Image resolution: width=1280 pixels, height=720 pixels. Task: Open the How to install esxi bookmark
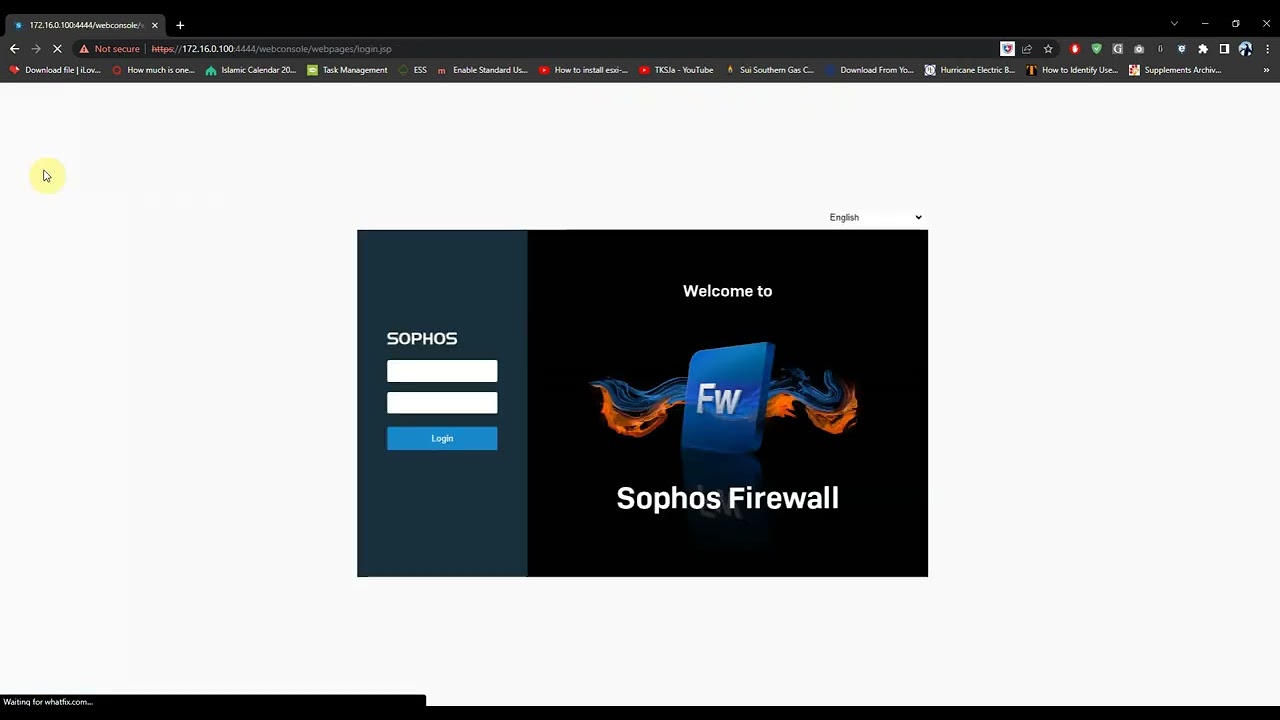click(583, 70)
